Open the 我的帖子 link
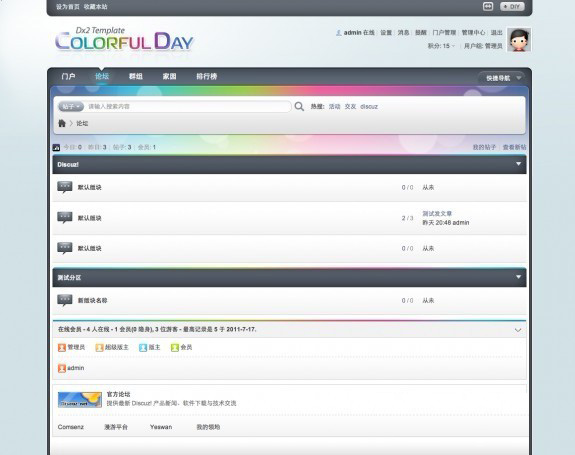Screen dimensions: 575x455 (484, 147)
